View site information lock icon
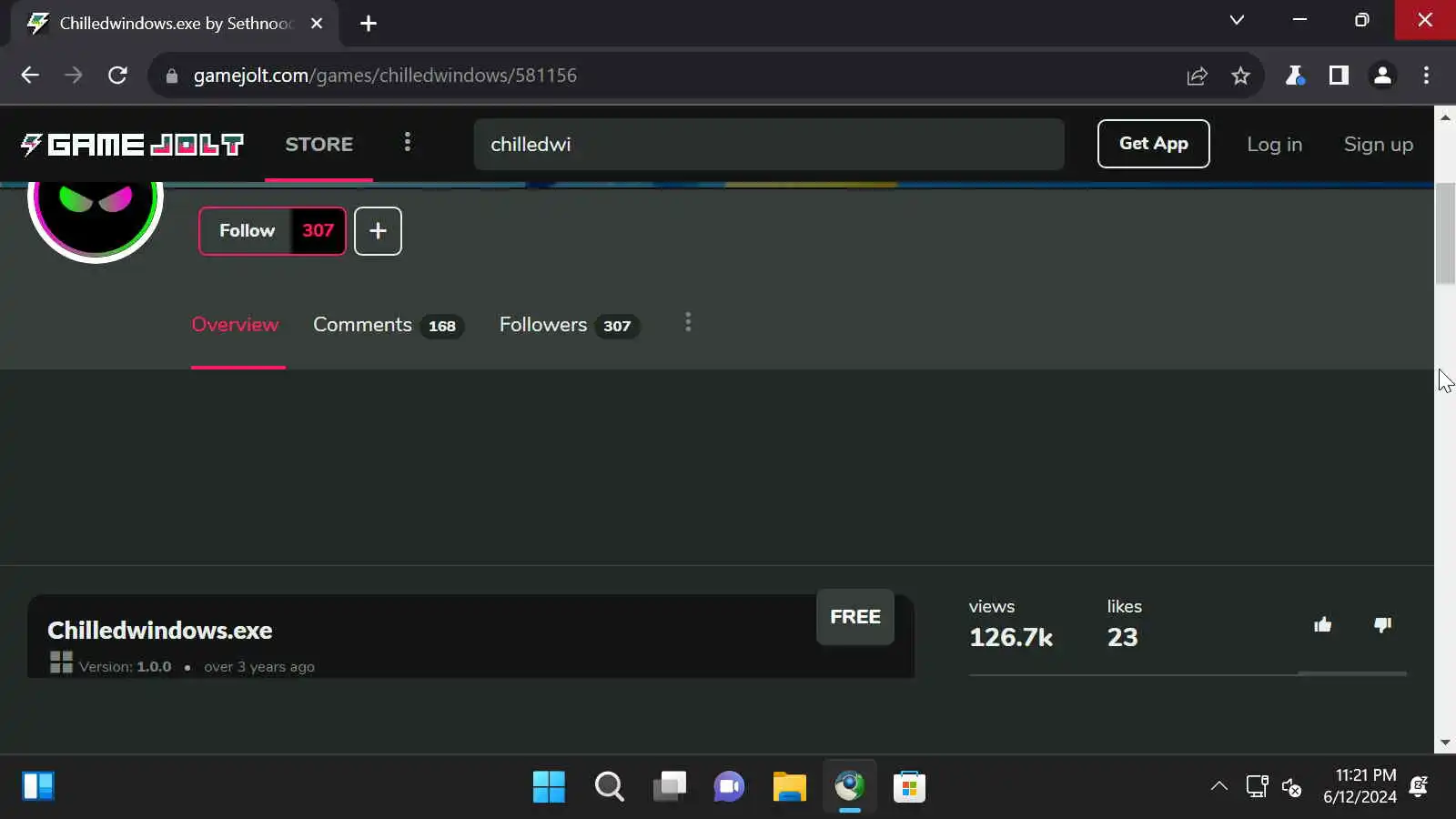Viewport: 1456px width, 819px height. click(171, 76)
